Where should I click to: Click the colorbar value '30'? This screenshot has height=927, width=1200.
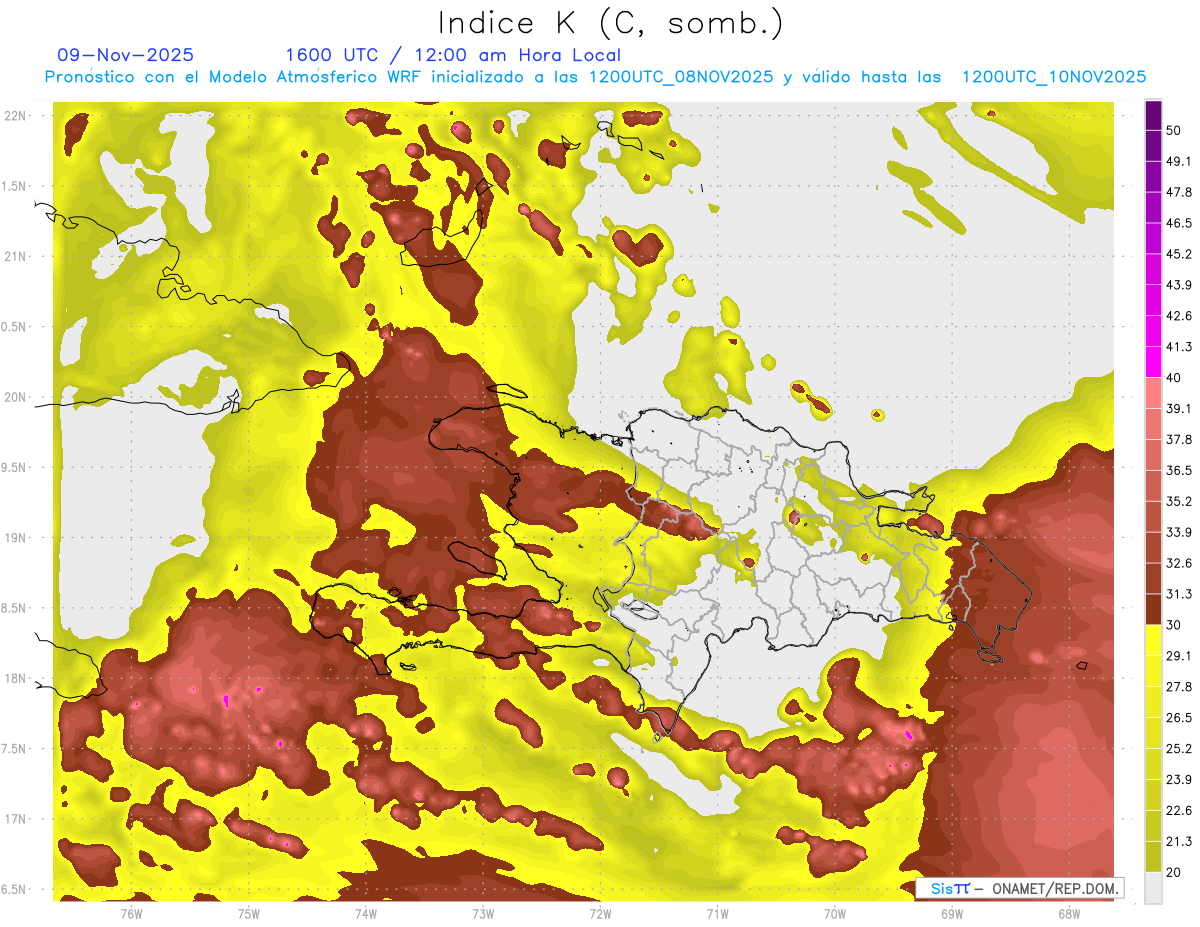click(x=1174, y=625)
